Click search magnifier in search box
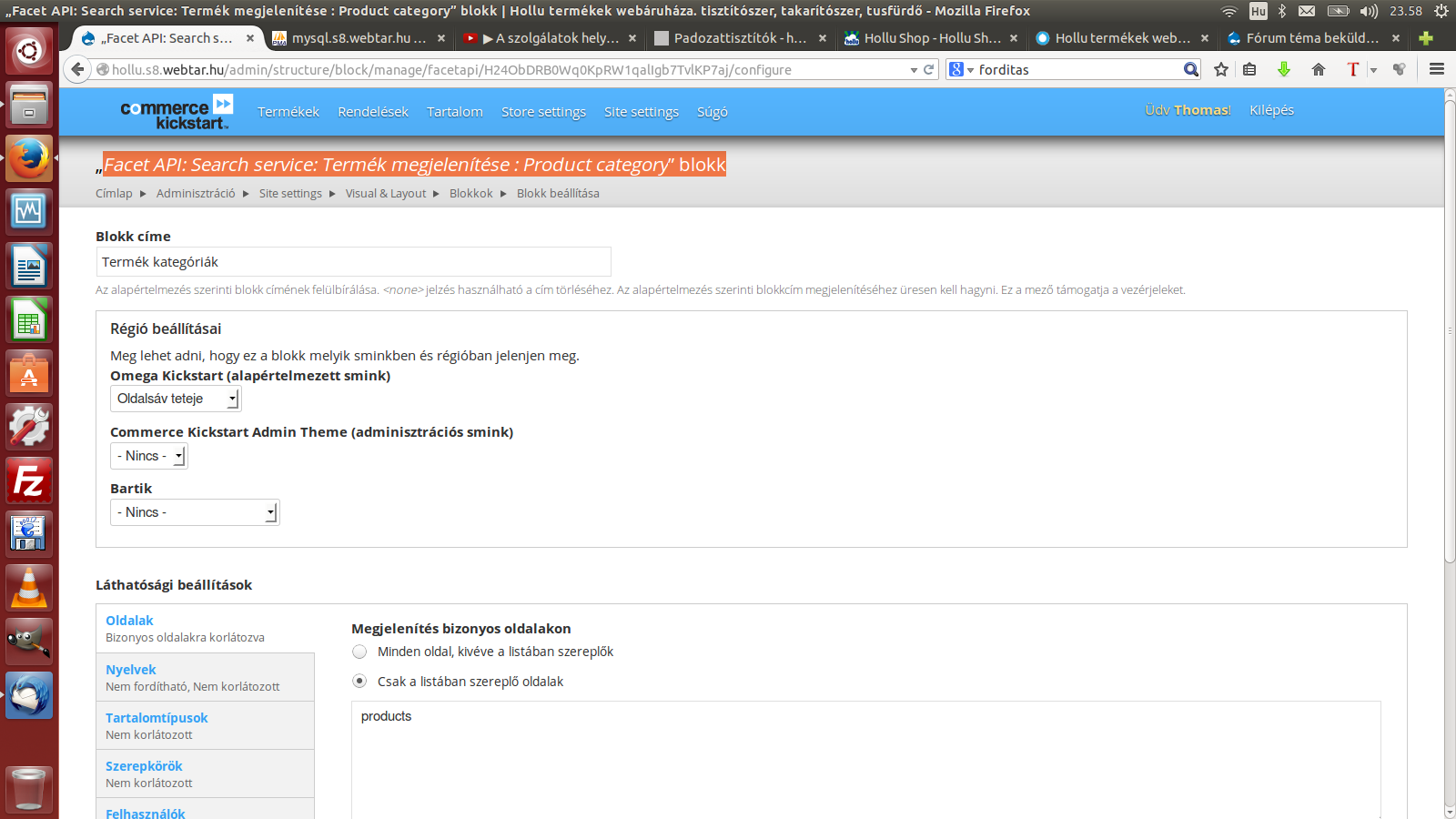 coord(1190,69)
